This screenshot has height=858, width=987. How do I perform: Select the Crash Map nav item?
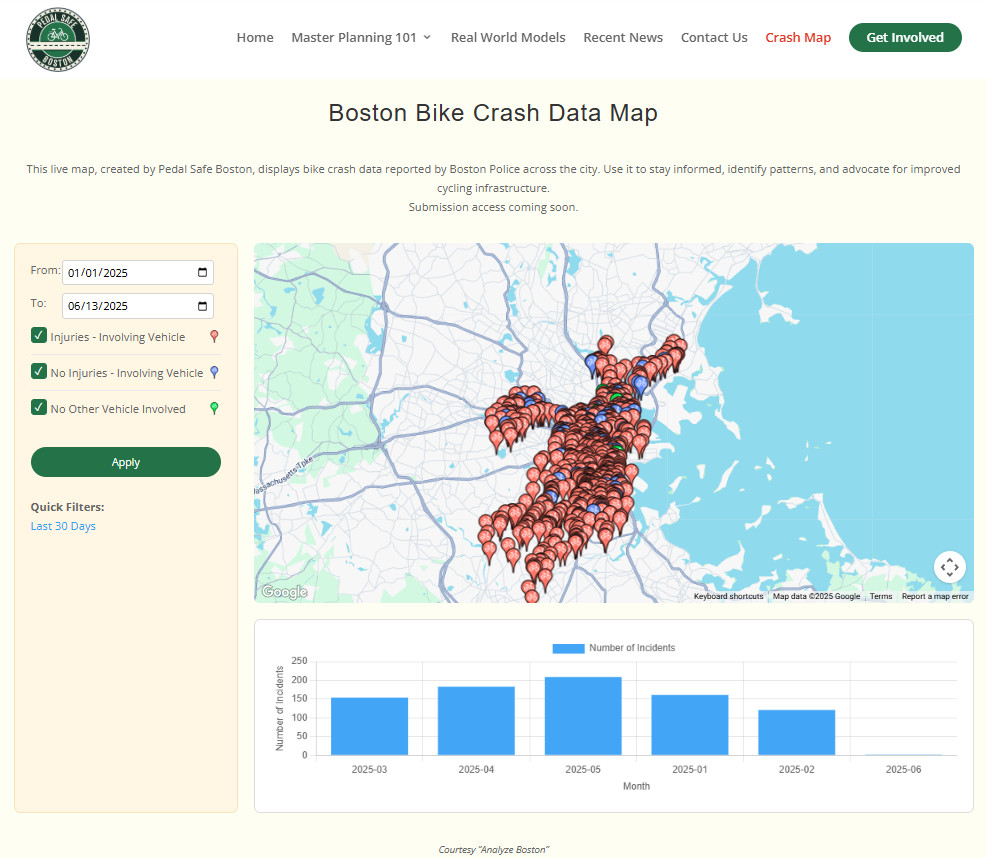click(798, 38)
